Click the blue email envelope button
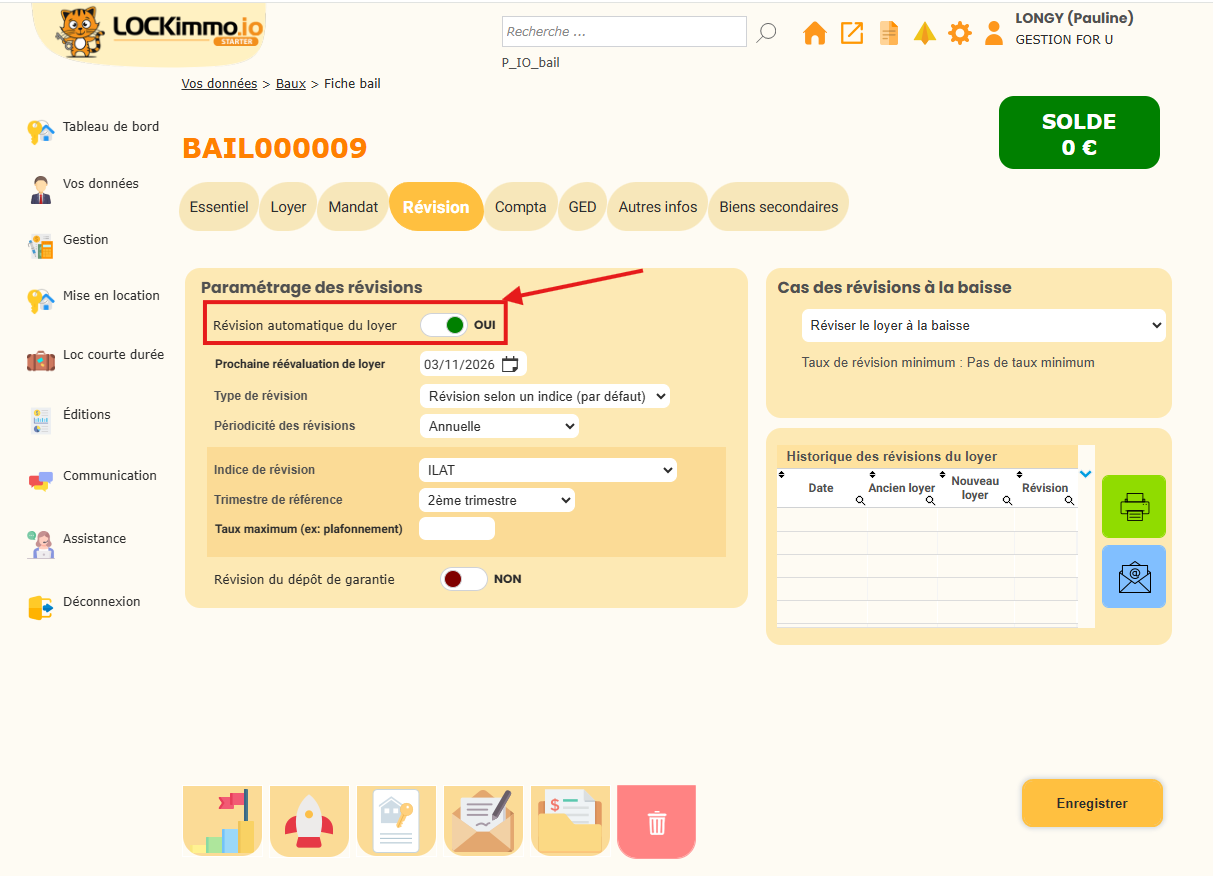 pos(1133,577)
